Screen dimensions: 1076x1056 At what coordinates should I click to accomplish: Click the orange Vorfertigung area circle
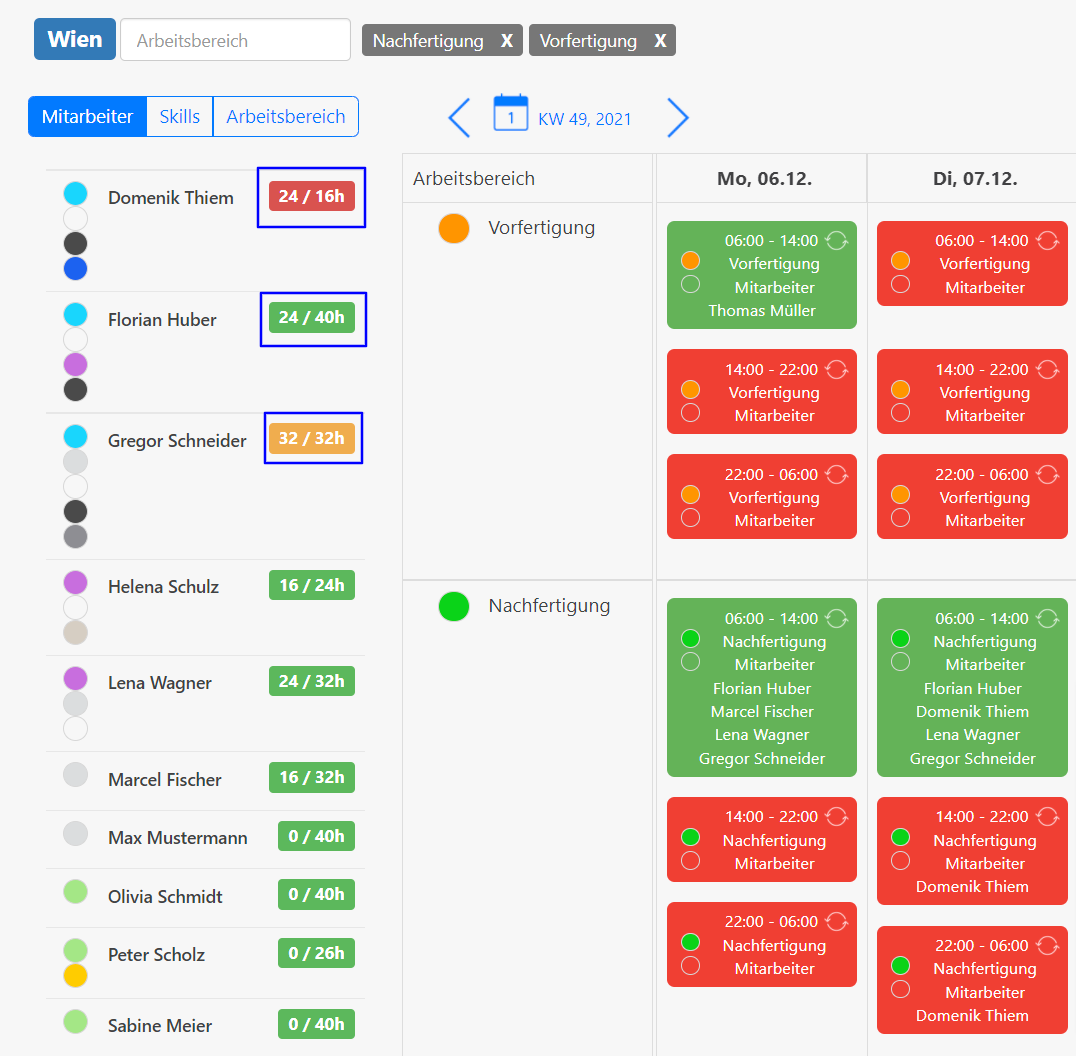(454, 228)
